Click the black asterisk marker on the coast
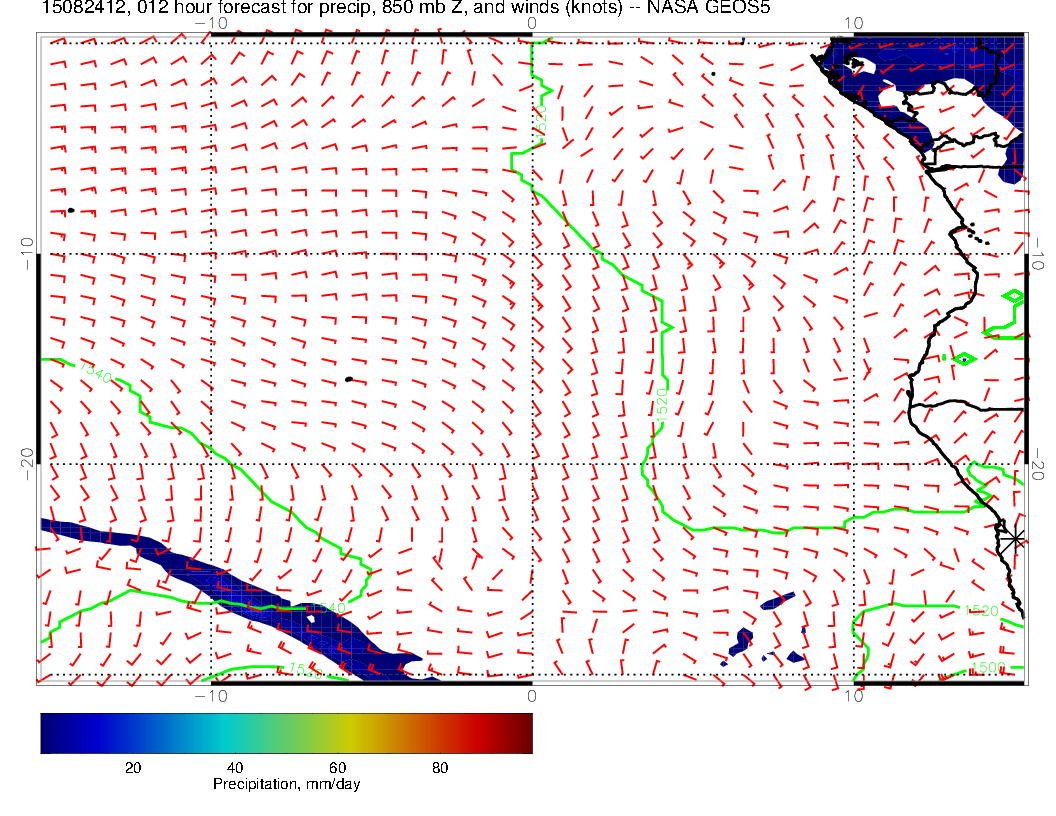Screen dimensions: 1056x816 coord(1016,539)
